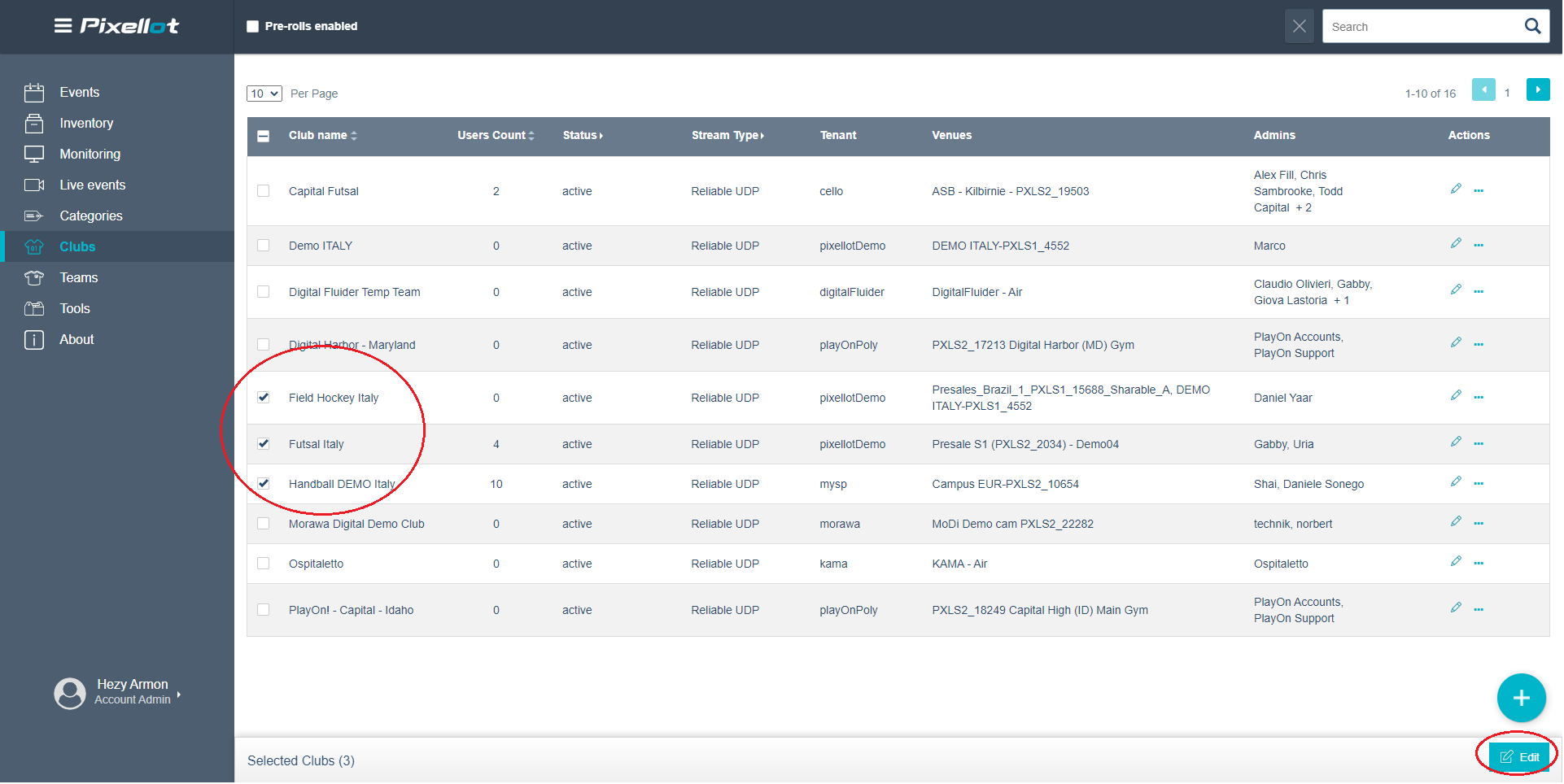Uncheck the Handball DEMO Italy checkbox

tap(264, 484)
